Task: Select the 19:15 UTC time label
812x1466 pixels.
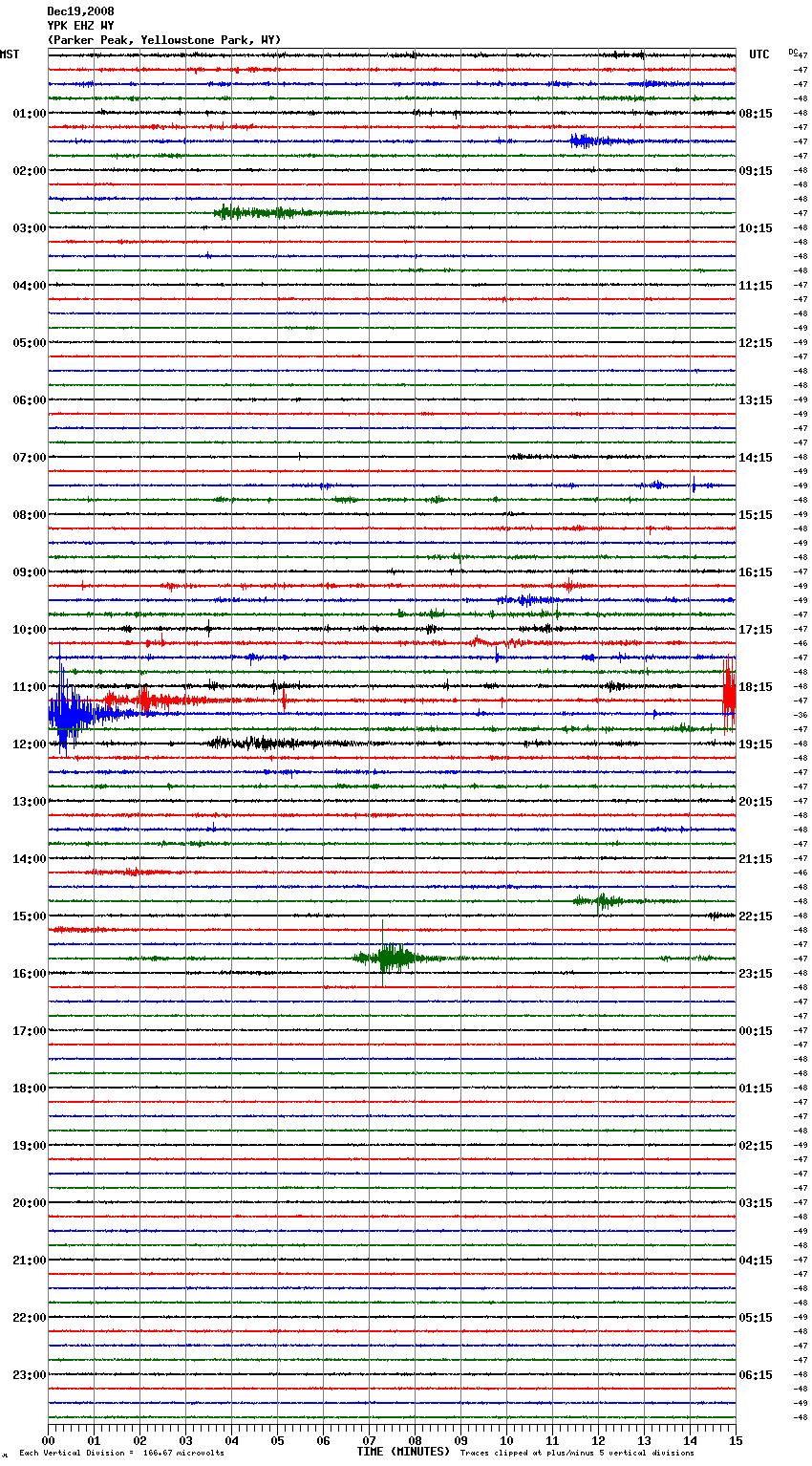Action: (756, 744)
